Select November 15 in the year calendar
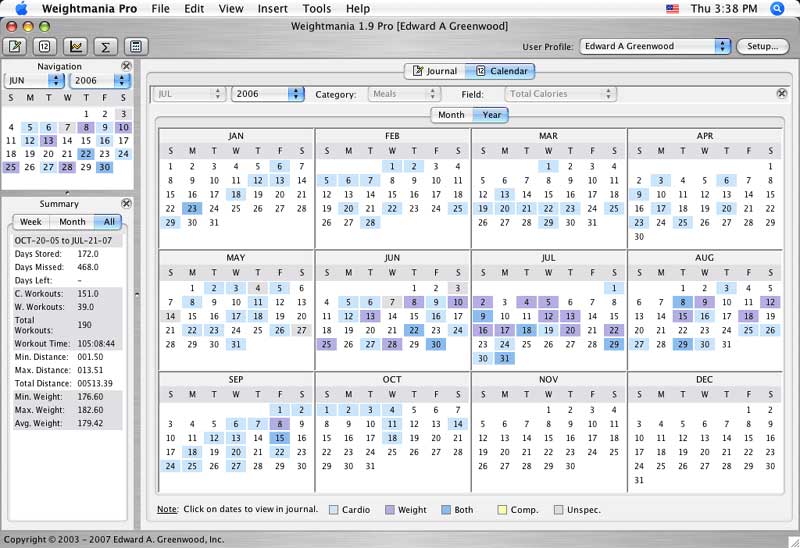 (x=548, y=438)
